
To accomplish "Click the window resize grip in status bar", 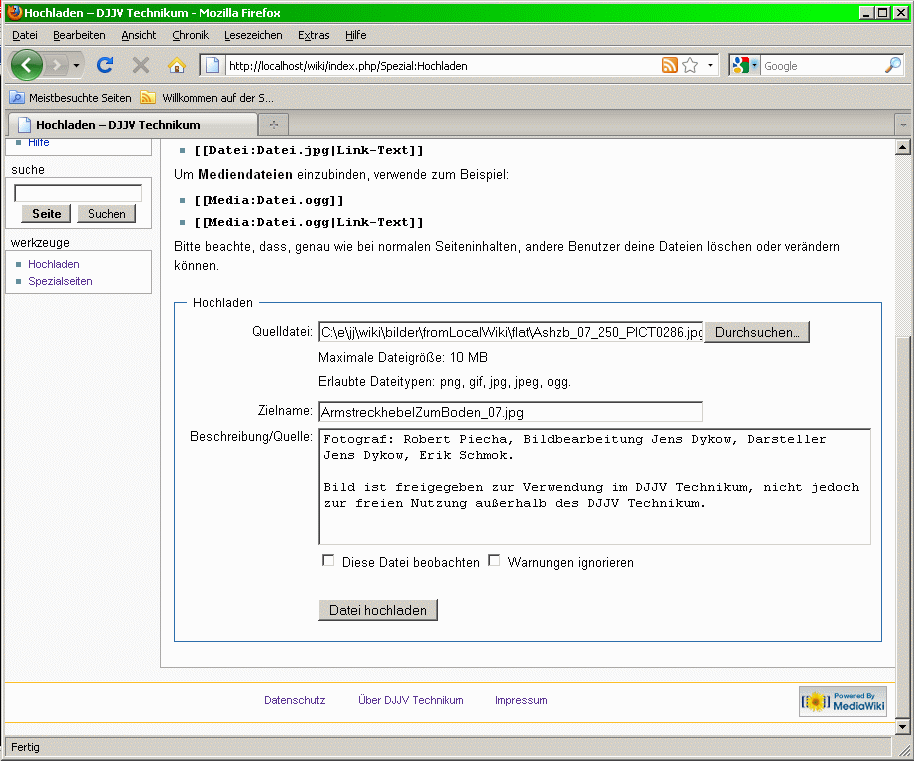I will [904, 749].
